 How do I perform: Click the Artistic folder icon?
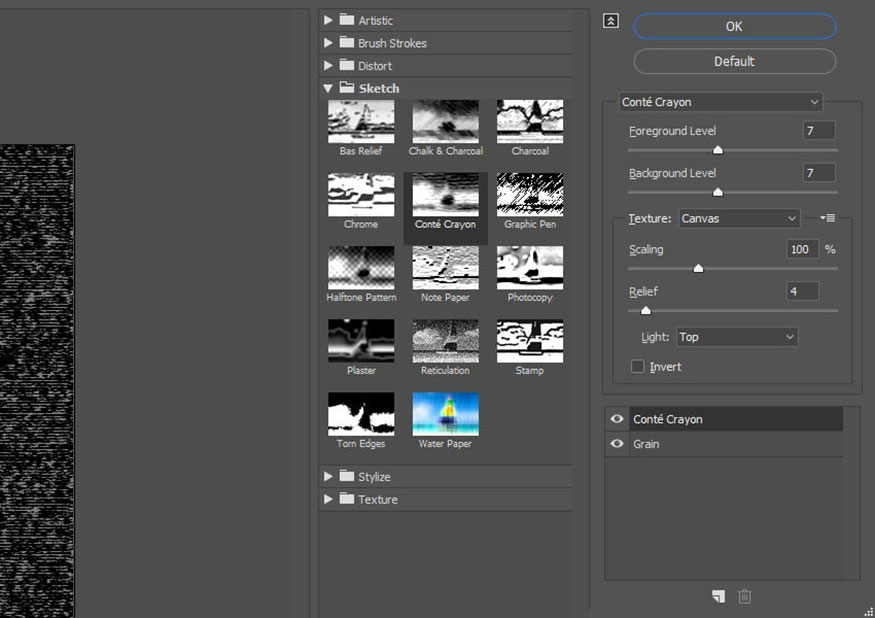pos(347,20)
